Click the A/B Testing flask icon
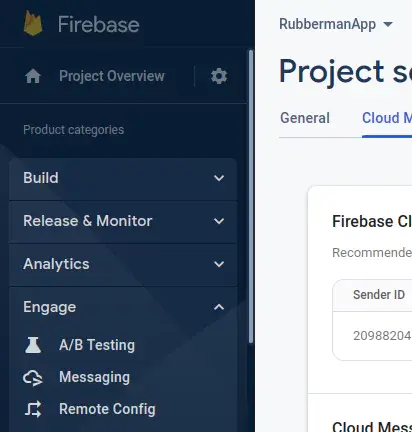The image size is (412, 432). tap(33, 345)
